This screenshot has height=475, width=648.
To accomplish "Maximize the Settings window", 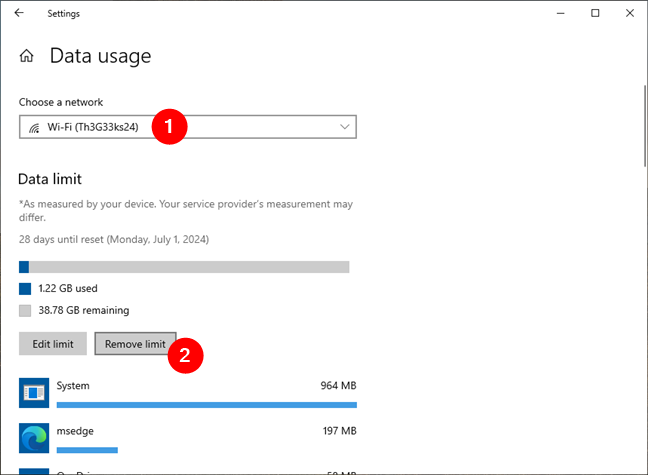I will click(595, 14).
